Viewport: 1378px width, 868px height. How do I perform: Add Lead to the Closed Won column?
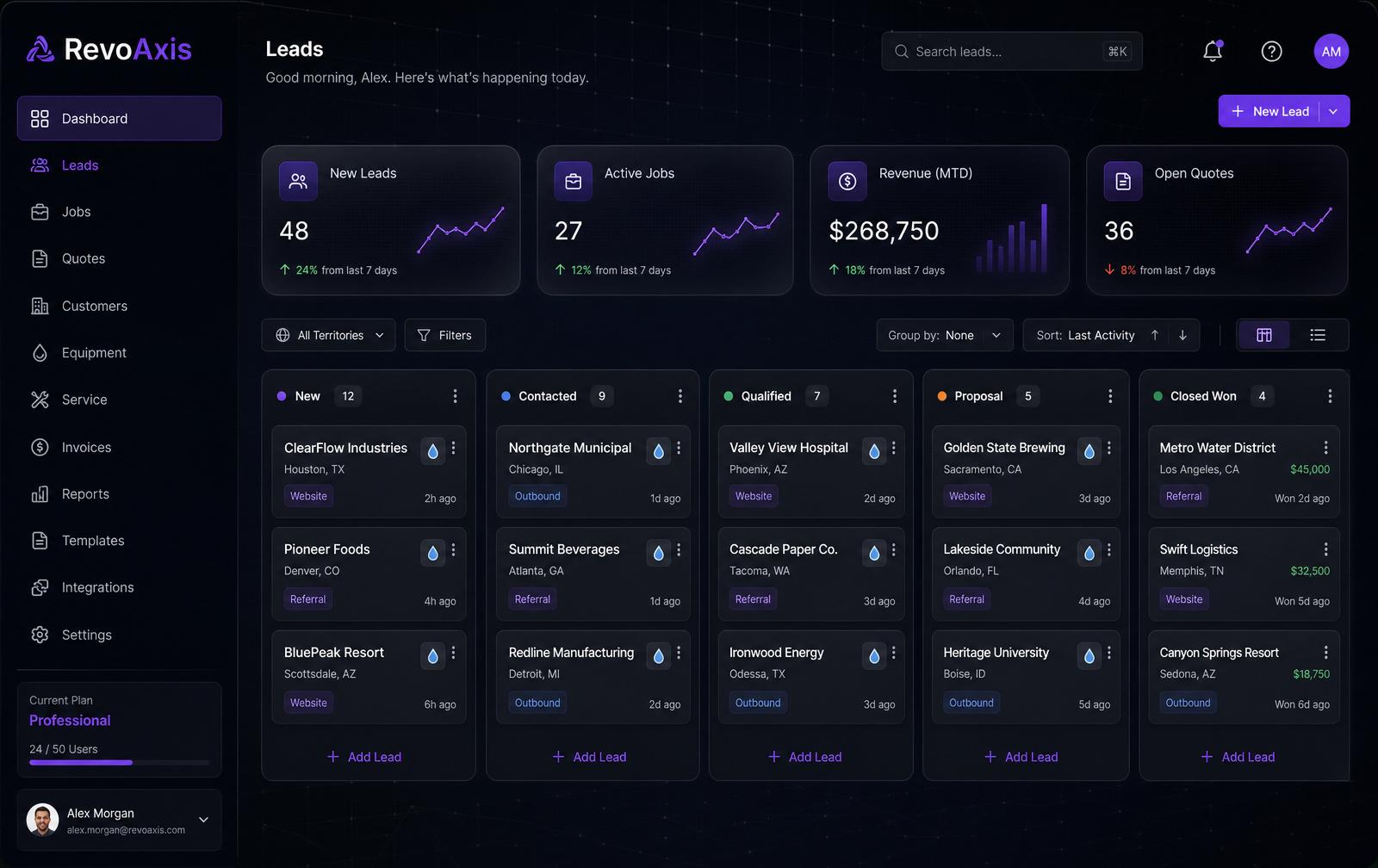point(1238,757)
